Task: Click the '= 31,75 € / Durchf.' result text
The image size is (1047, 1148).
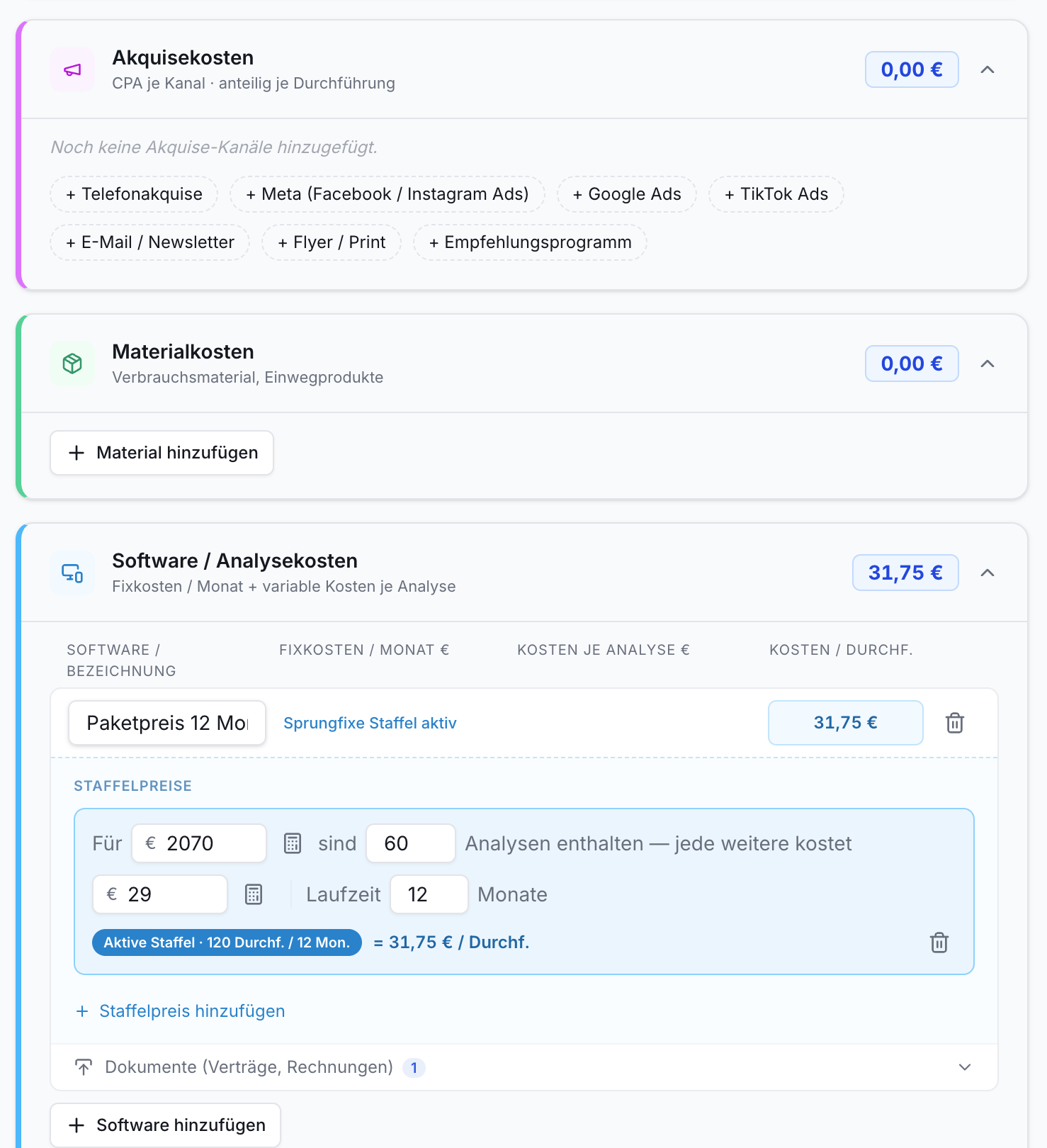Action: [451, 942]
